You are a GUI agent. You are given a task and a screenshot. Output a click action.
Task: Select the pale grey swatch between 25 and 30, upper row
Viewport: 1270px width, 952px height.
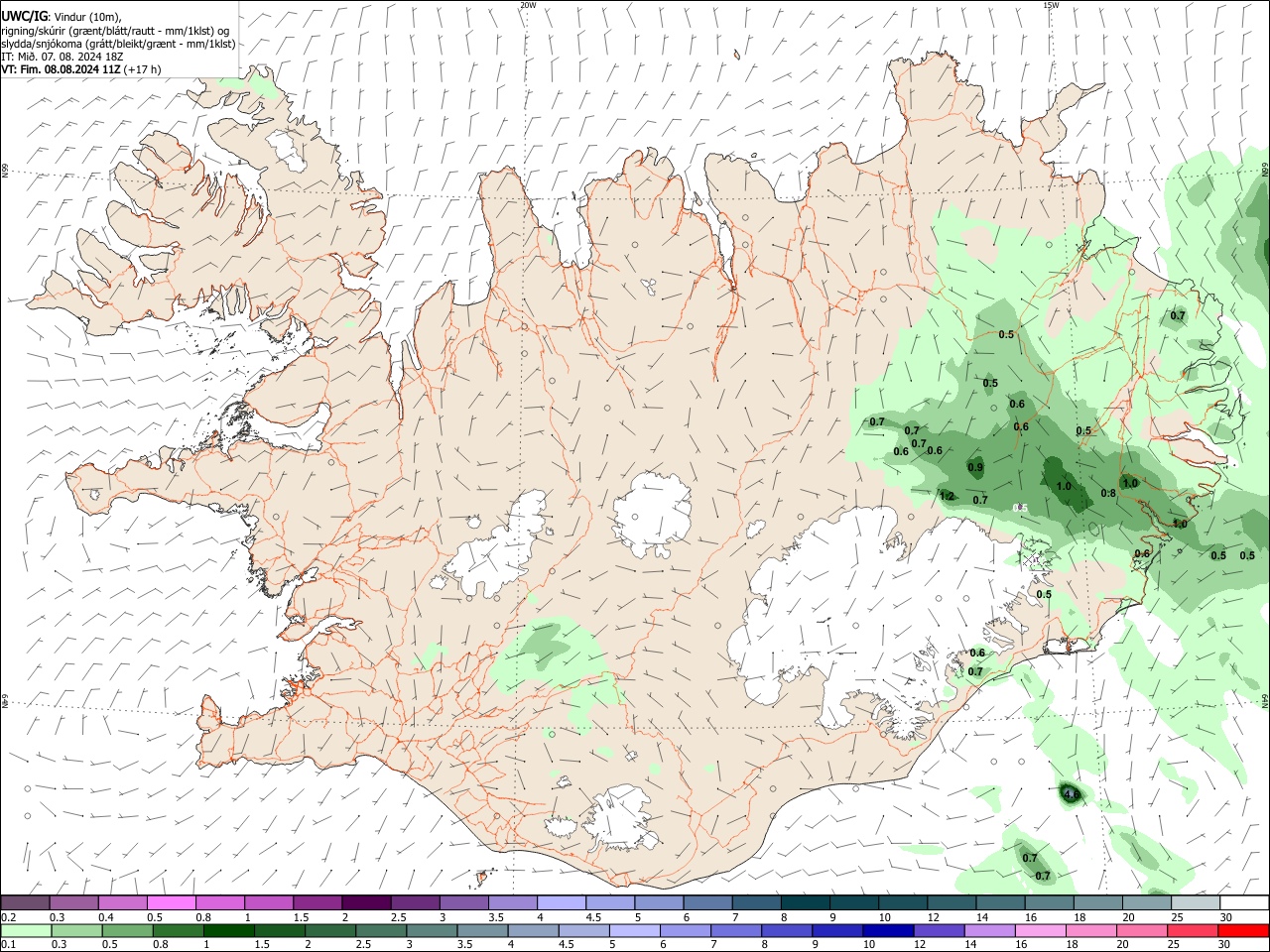[x=1197, y=902]
